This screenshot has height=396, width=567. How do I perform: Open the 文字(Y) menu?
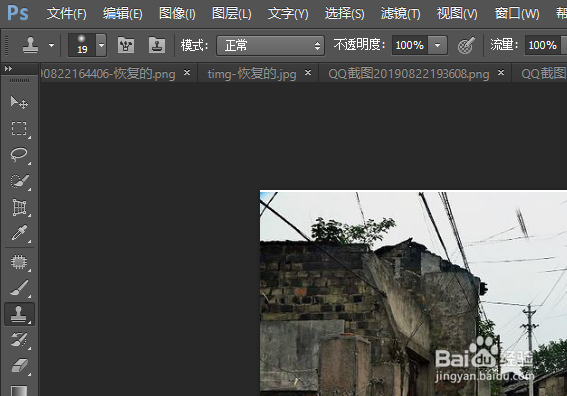288,14
